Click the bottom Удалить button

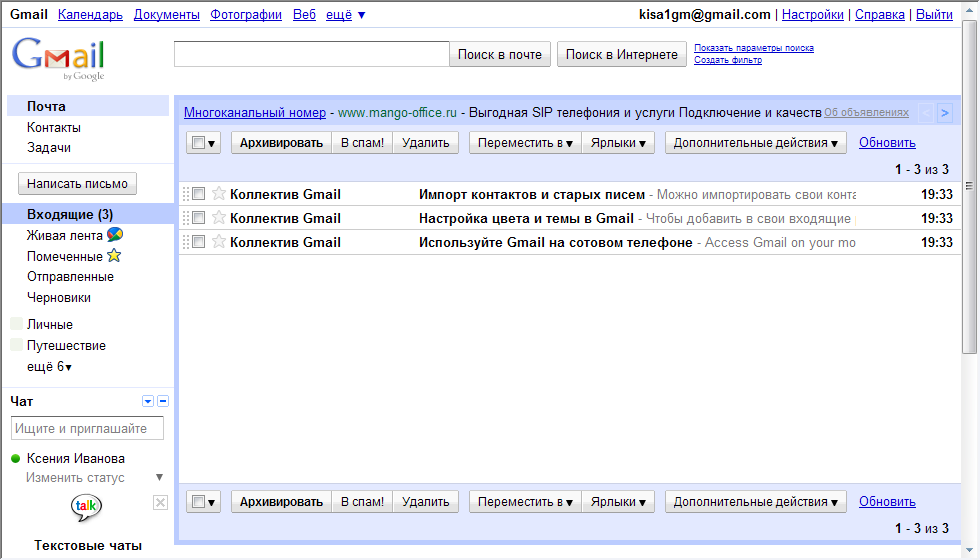(426, 501)
